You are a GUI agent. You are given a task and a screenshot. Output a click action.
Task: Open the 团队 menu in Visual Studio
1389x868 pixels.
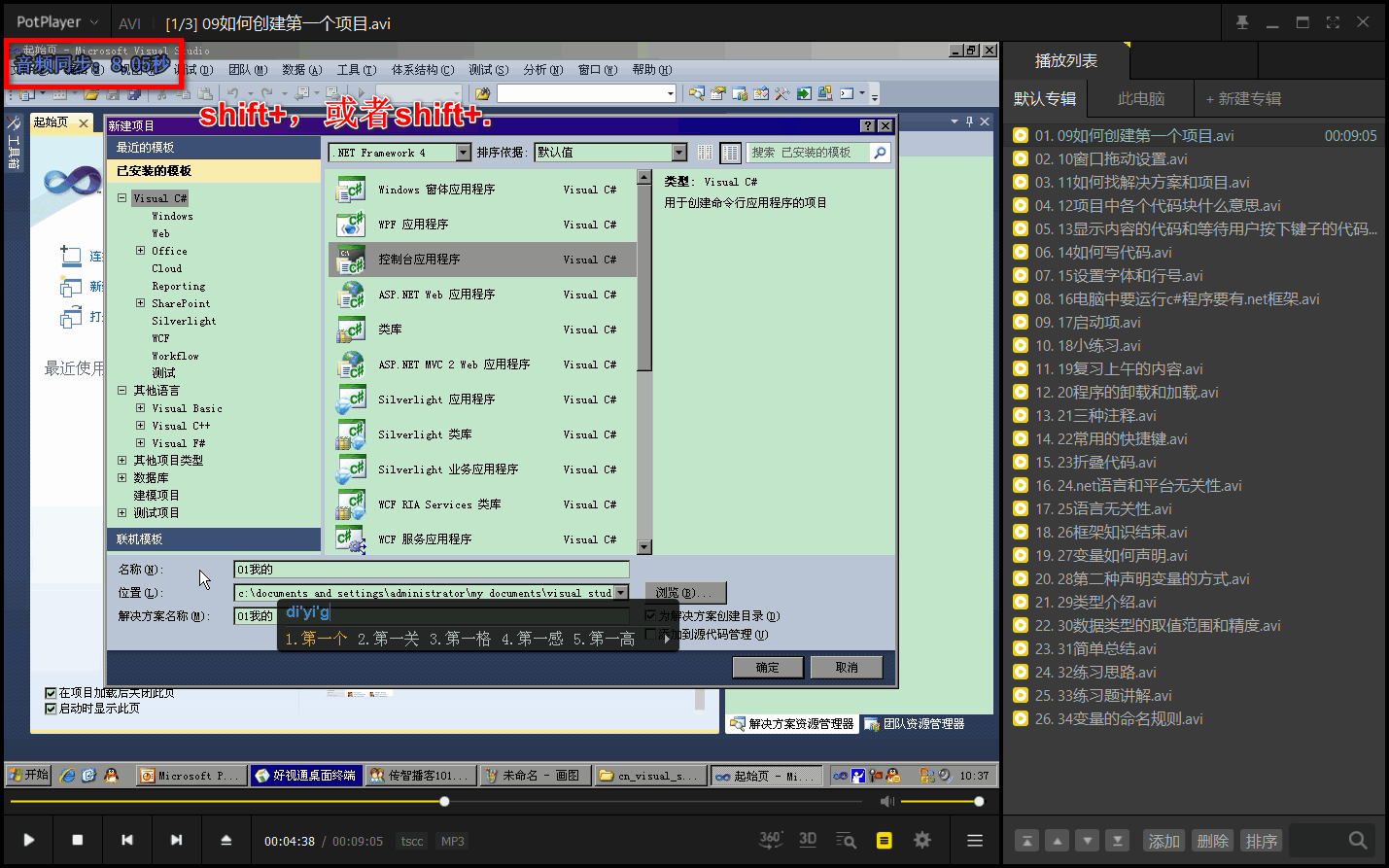pyautogui.click(x=247, y=70)
